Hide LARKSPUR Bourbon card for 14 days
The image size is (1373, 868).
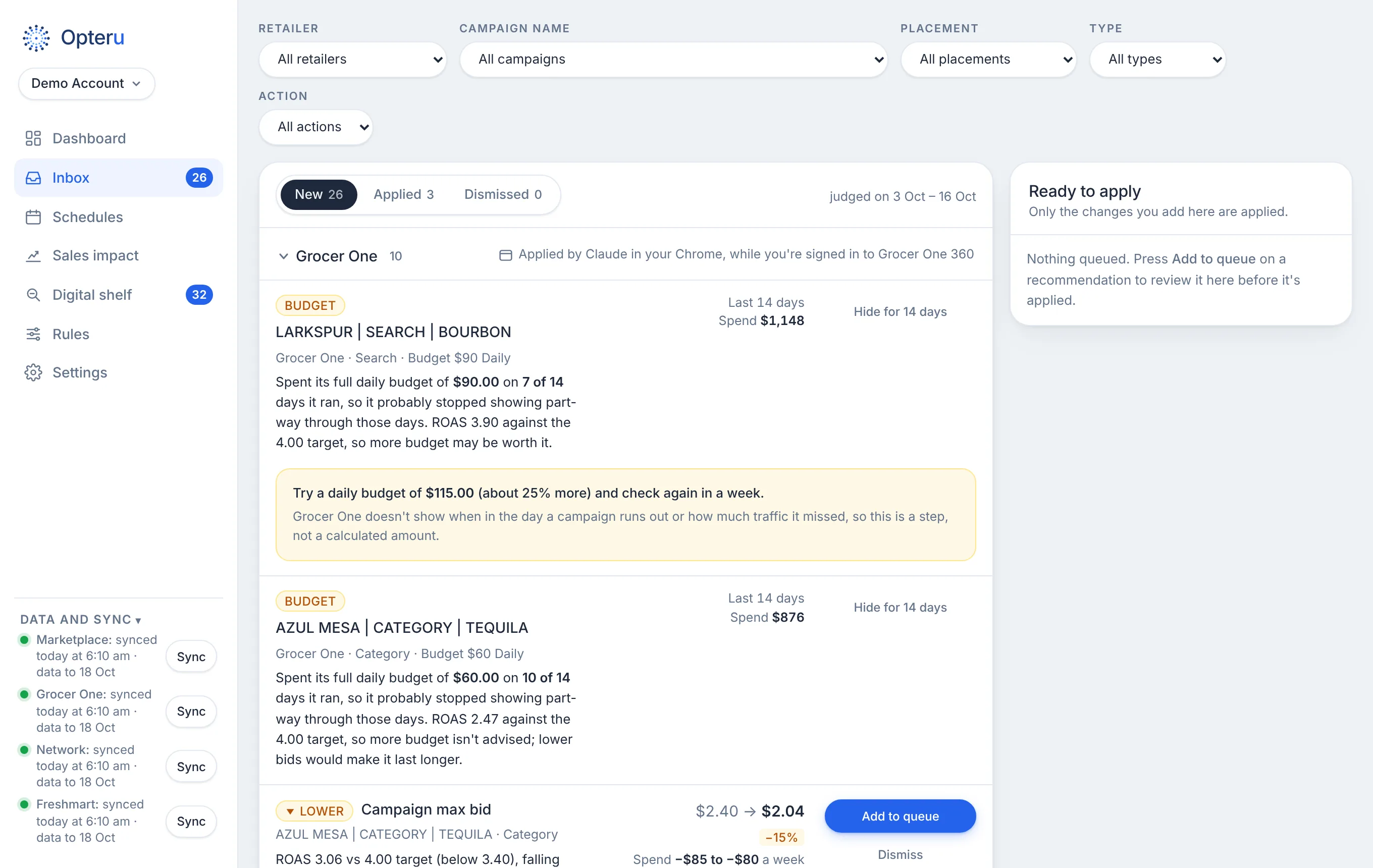pyautogui.click(x=900, y=312)
